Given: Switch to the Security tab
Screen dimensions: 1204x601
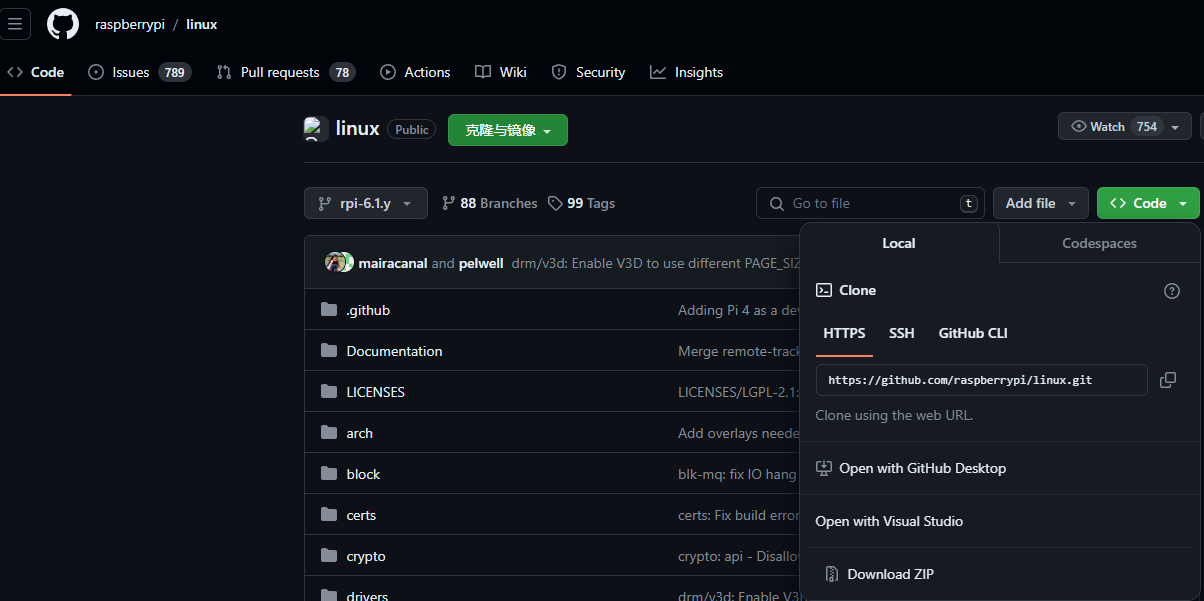Looking at the screenshot, I should point(588,72).
